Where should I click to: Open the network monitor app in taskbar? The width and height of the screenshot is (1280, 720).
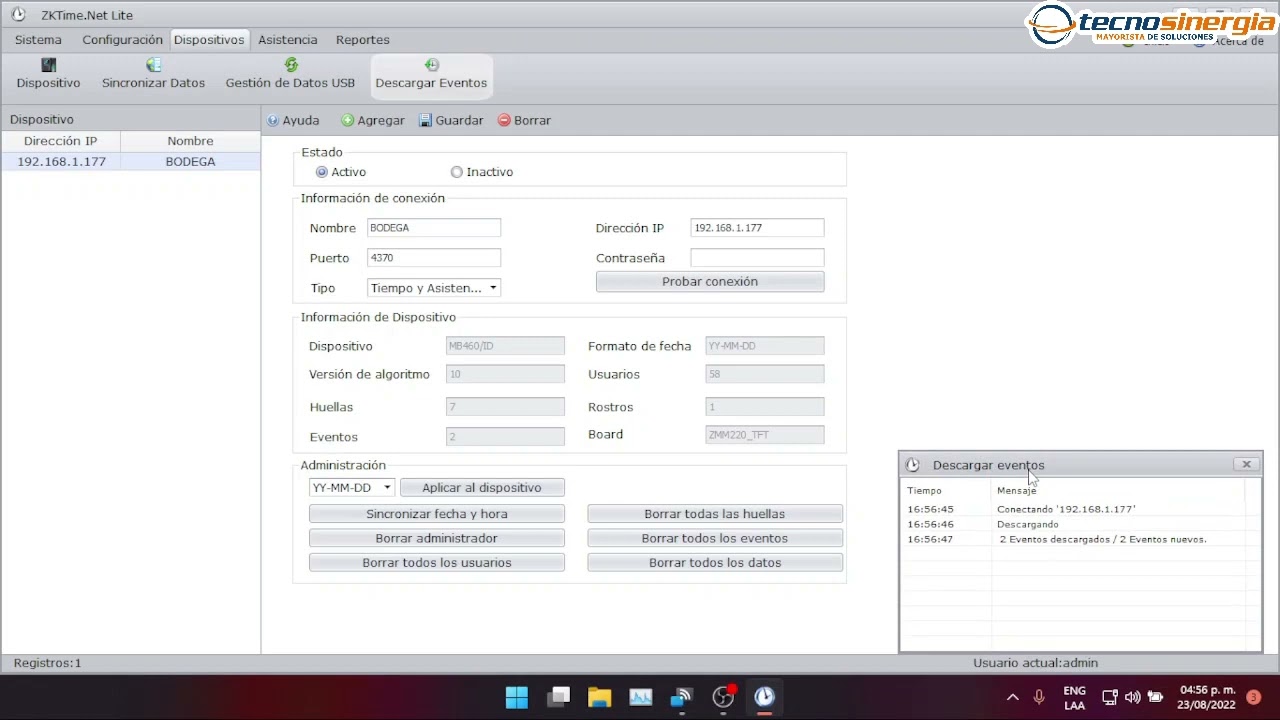coord(682,697)
